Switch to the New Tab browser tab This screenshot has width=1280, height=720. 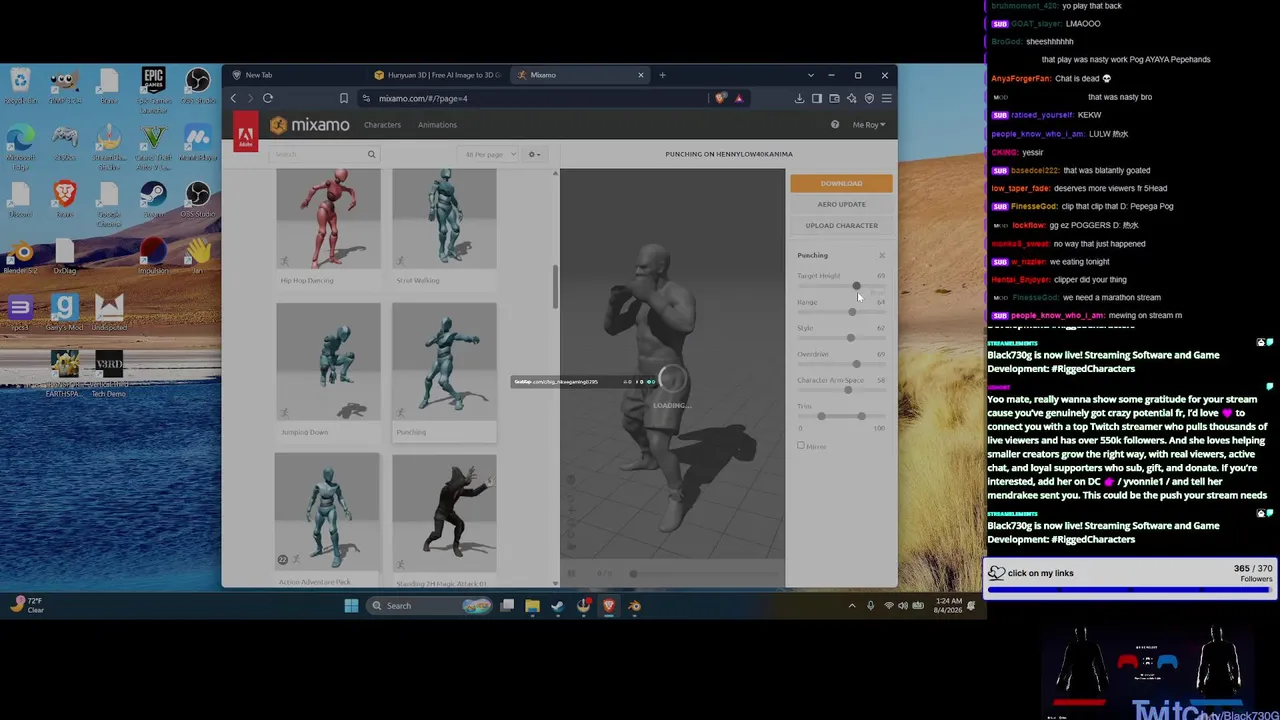(258, 75)
